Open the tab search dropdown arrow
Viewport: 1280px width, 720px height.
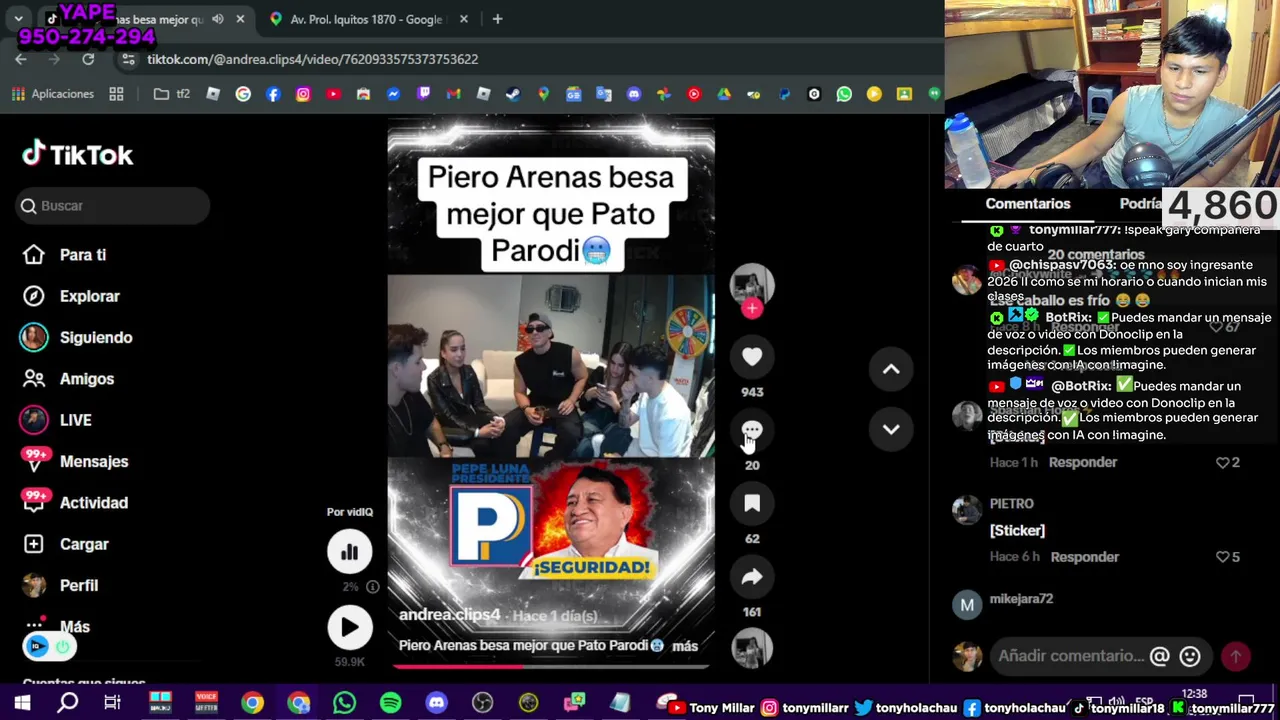point(18,19)
